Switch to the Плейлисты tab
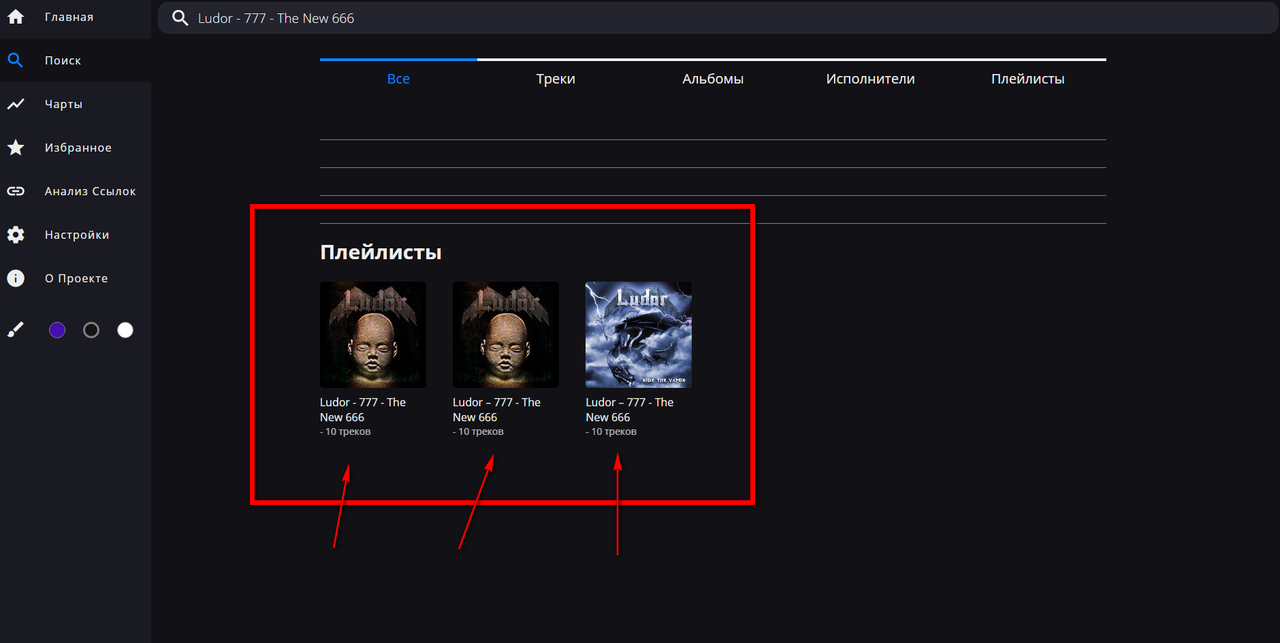Viewport: 1280px width, 643px height. [x=1027, y=79]
